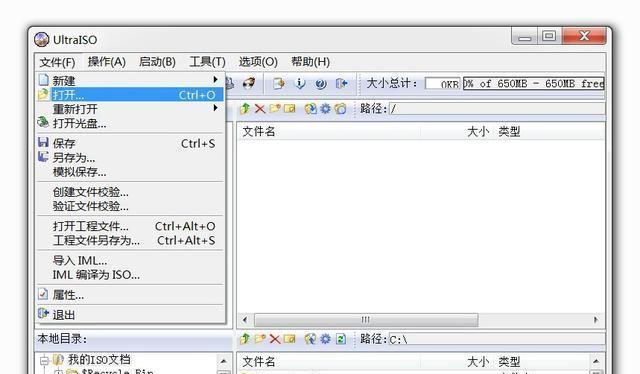Click the new folder icon in upper pane toolbar
The image size is (640, 374).
(x=275, y=109)
